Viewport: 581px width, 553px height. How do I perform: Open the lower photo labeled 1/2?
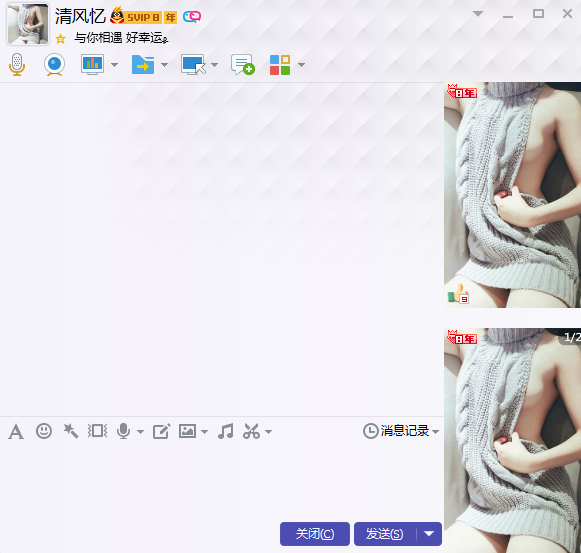(512, 441)
